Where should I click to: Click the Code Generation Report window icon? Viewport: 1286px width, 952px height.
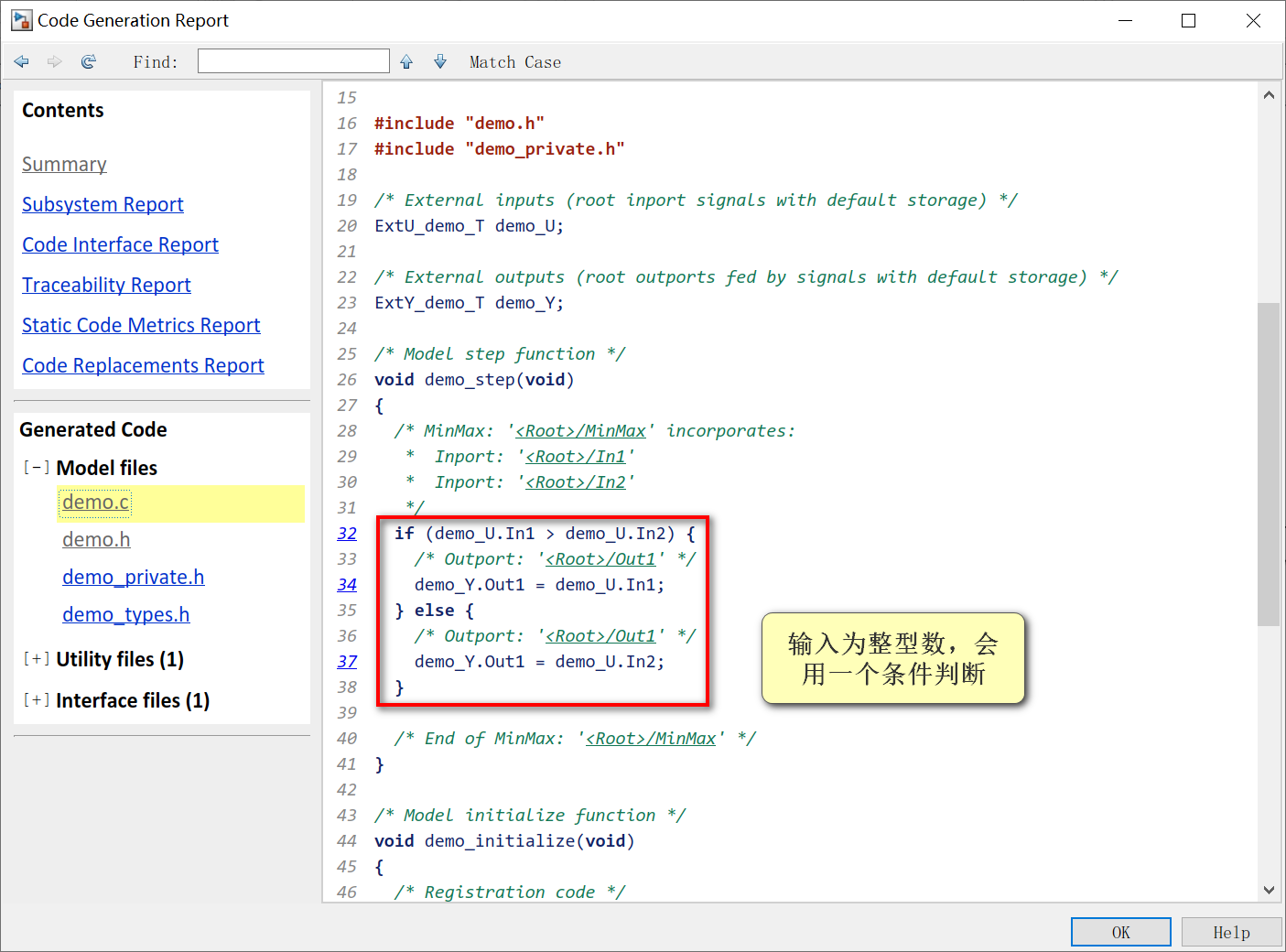[x=21, y=20]
